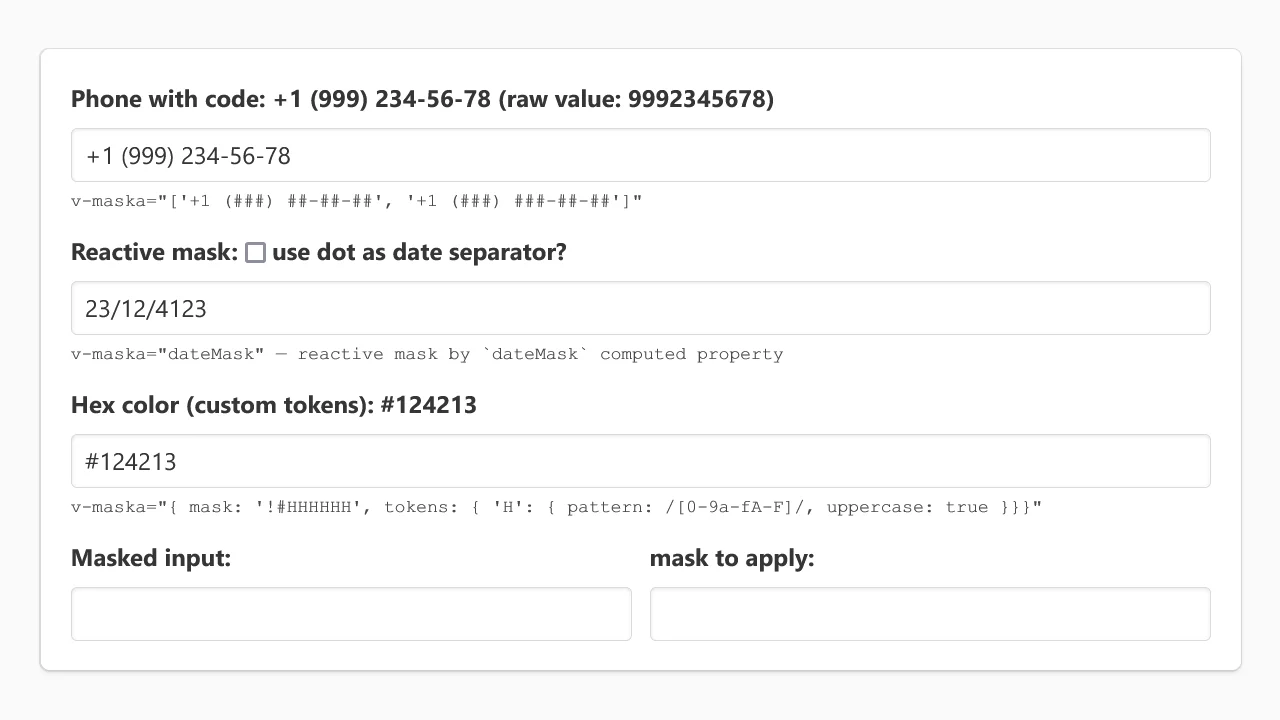Screen dimensions: 1280x720
Task: Click the phone v-maska code snippet
Action: click(x=356, y=201)
